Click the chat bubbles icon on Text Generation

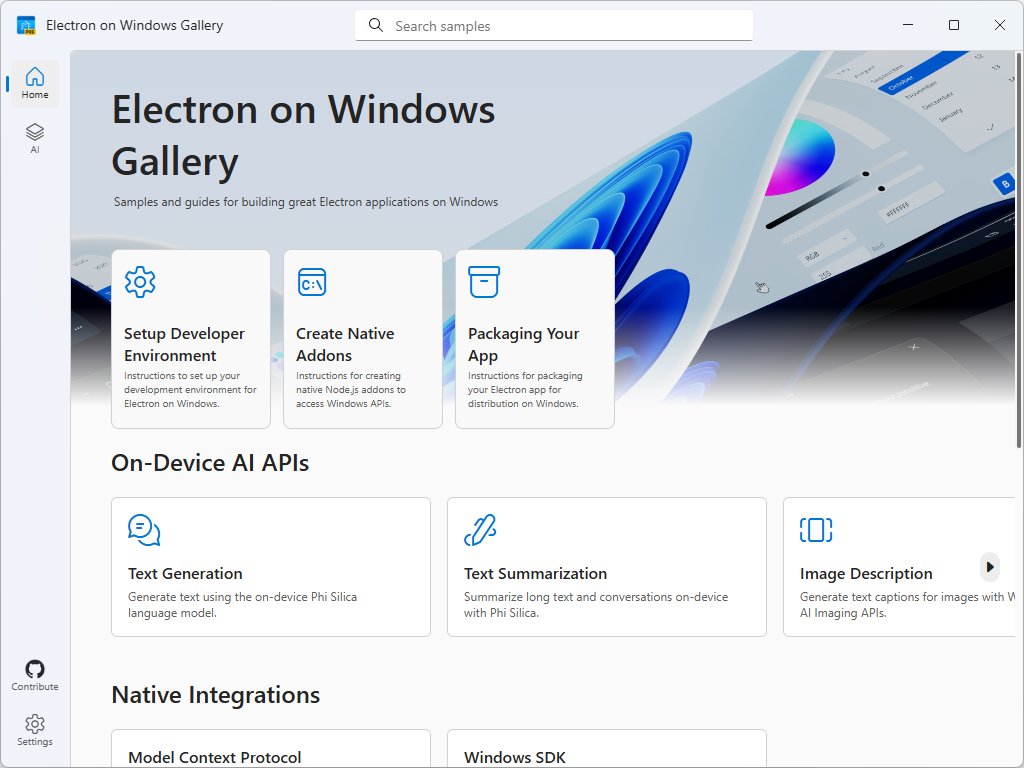coord(144,530)
